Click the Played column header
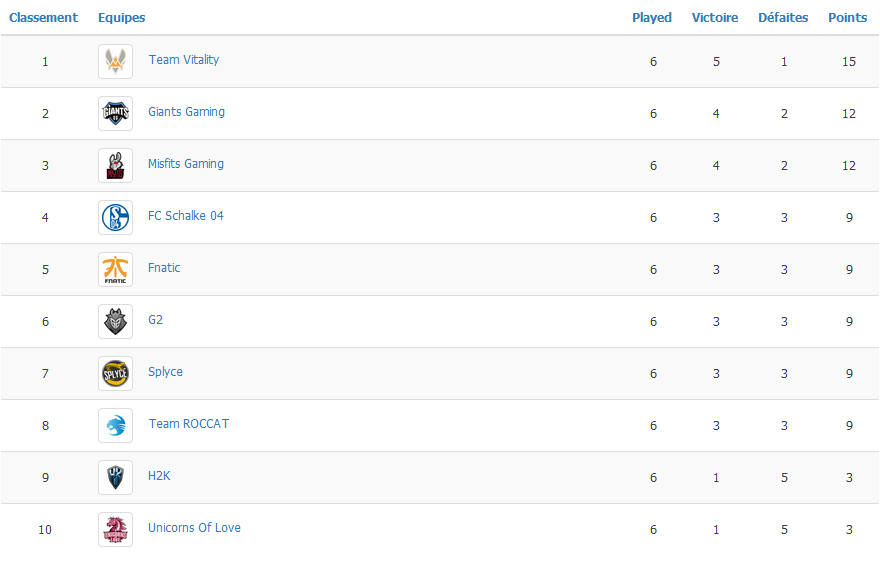880x562 pixels. coord(652,17)
